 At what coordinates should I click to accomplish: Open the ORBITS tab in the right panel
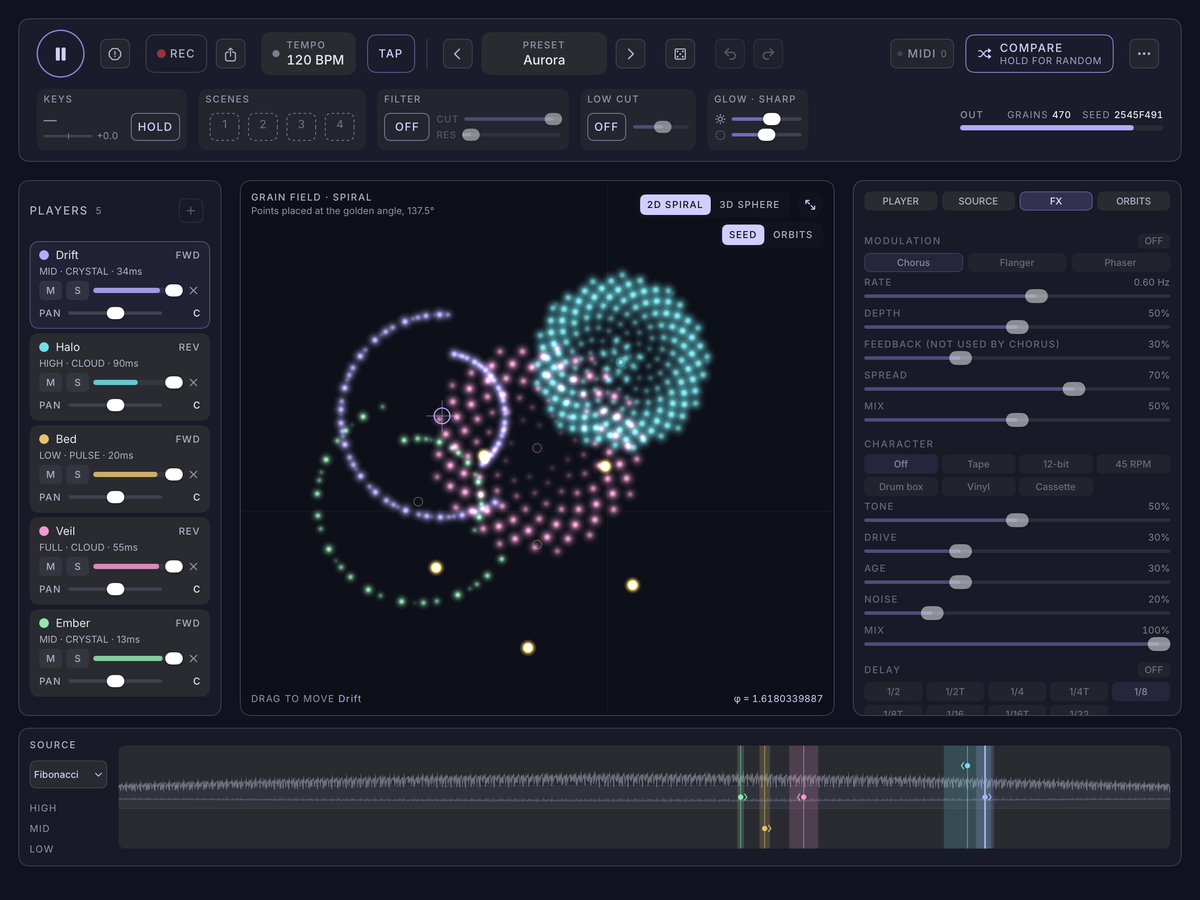[x=1134, y=201]
